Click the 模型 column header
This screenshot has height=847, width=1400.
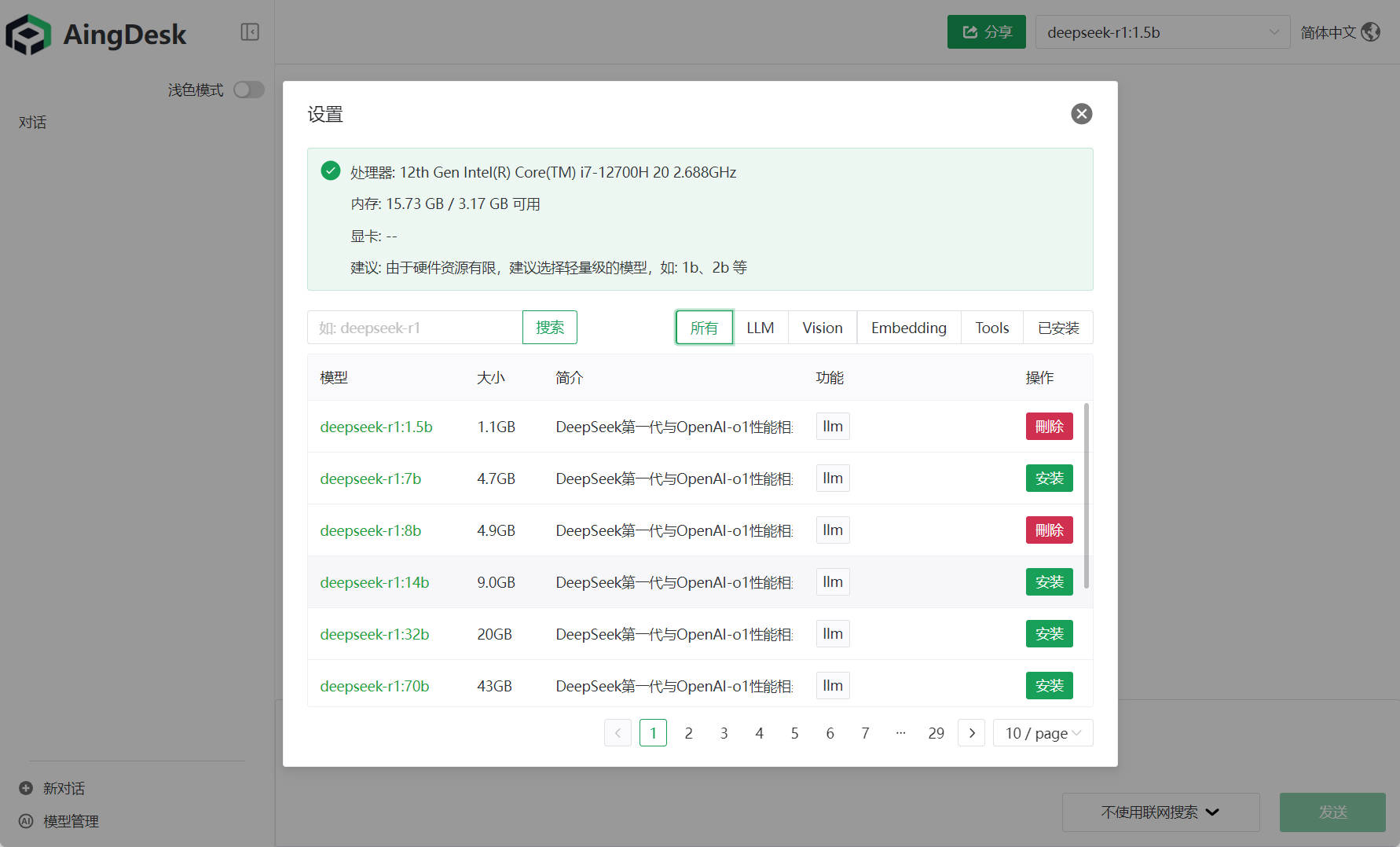(334, 377)
